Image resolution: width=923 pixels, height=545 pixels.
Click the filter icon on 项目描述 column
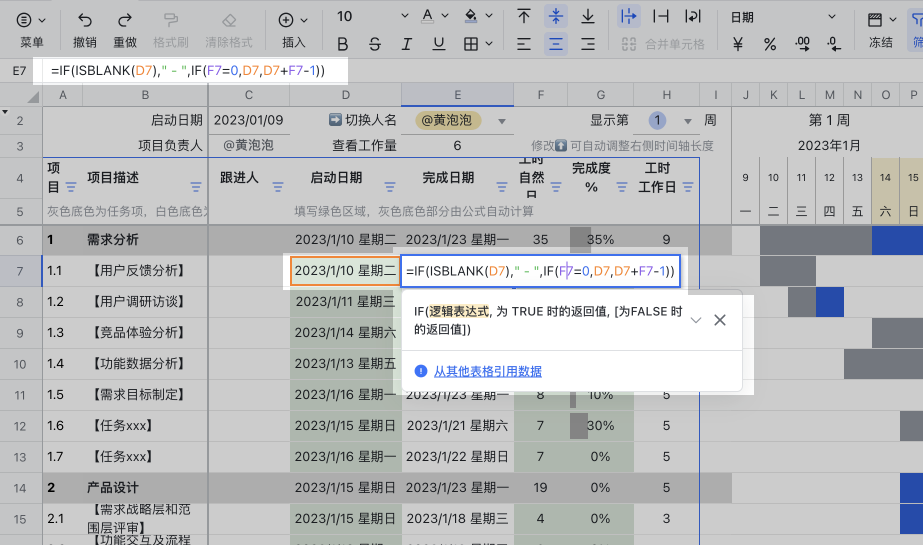(196, 187)
